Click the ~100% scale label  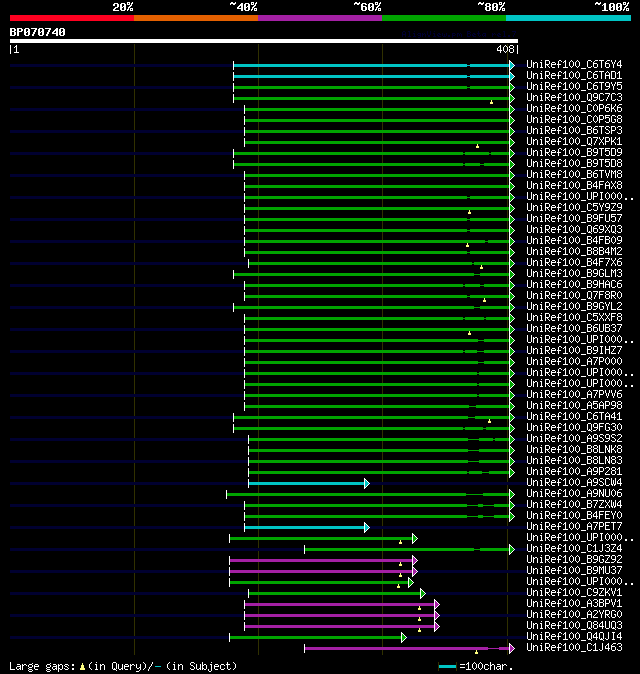tap(612, 7)
